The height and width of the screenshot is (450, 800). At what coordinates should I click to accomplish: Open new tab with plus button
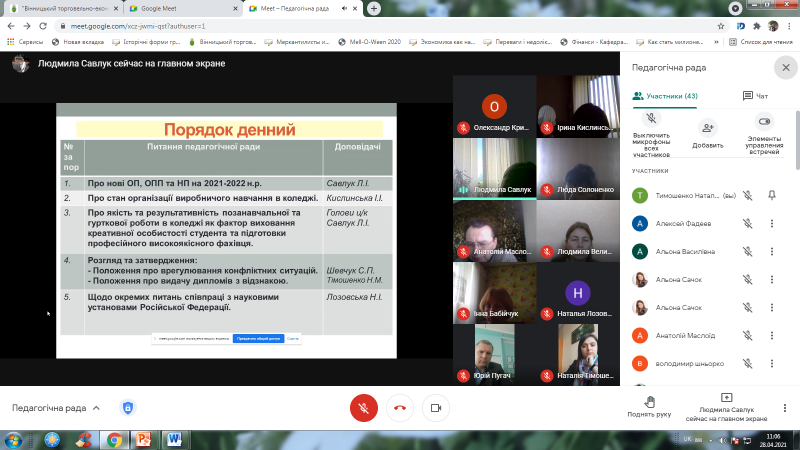coord(374,8)
